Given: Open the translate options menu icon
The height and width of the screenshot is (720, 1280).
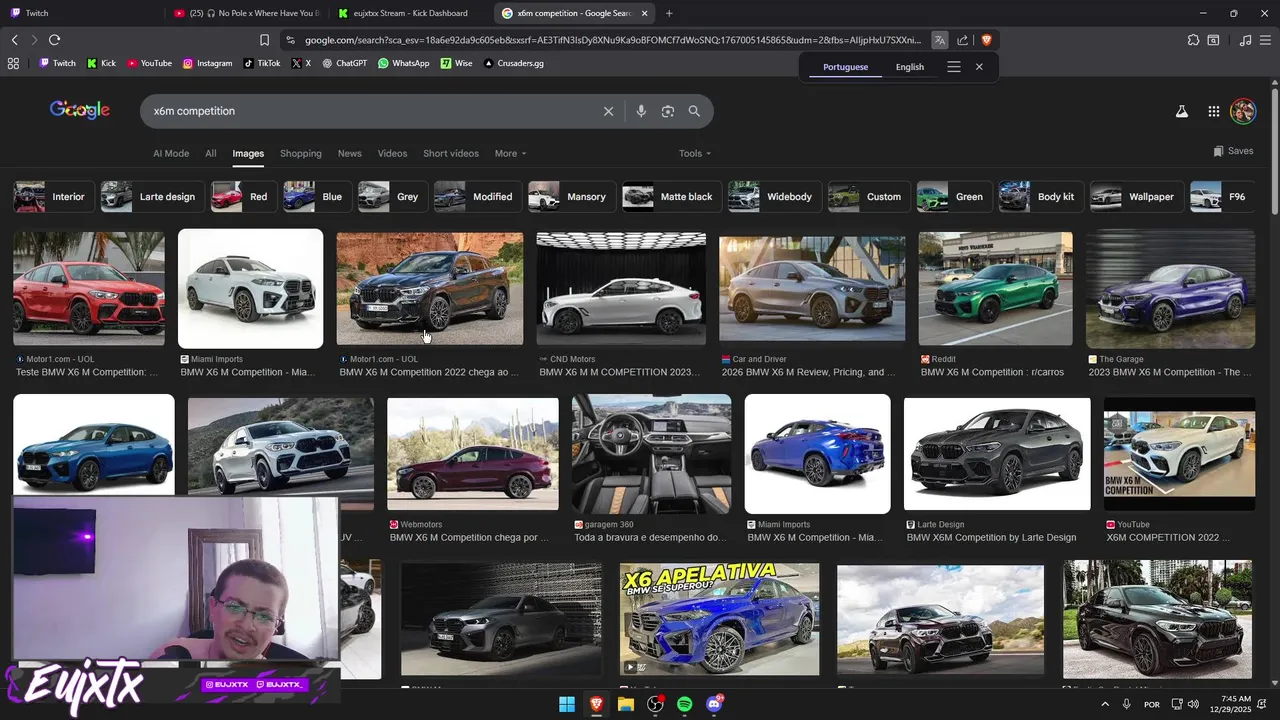Looking at the screenshot, I should point(954,67).
